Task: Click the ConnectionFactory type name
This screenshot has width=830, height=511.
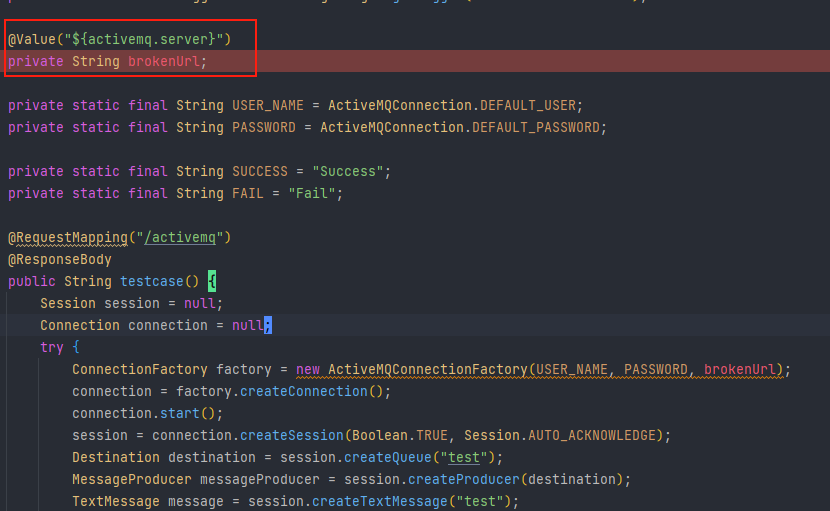Action: [x=139, y=370]
